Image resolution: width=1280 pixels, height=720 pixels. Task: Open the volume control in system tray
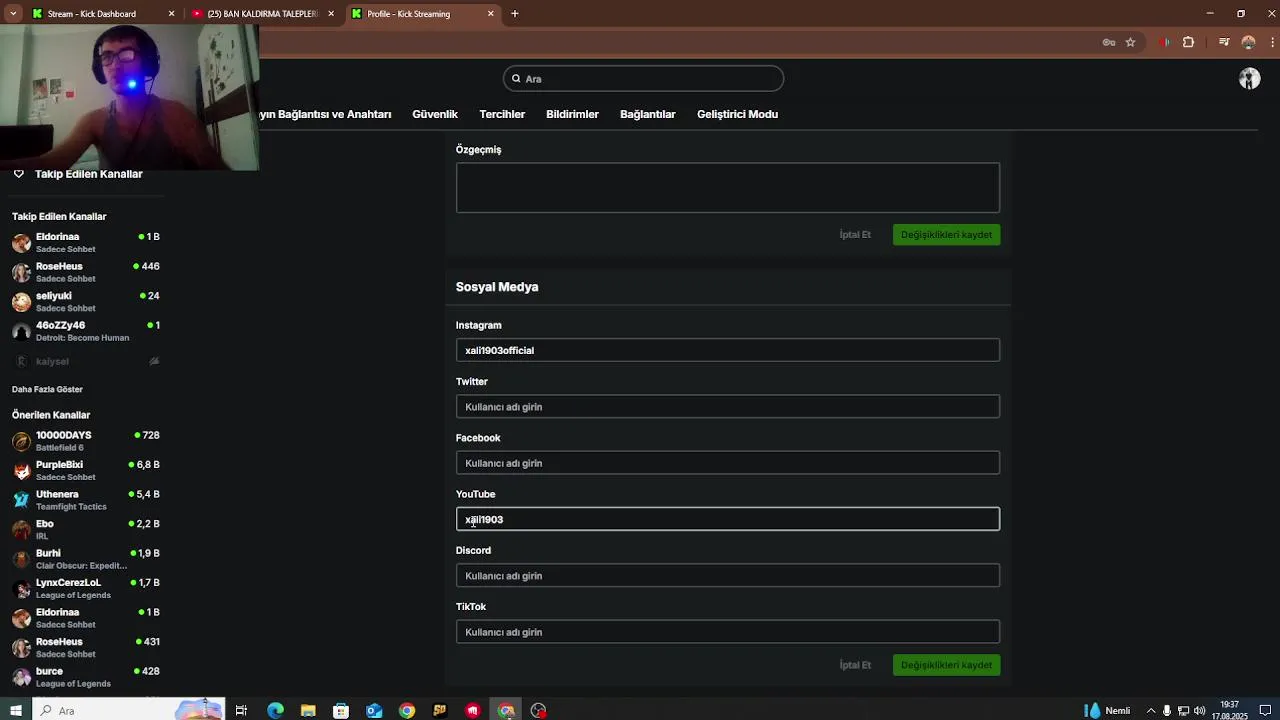tap(1199, 711)
